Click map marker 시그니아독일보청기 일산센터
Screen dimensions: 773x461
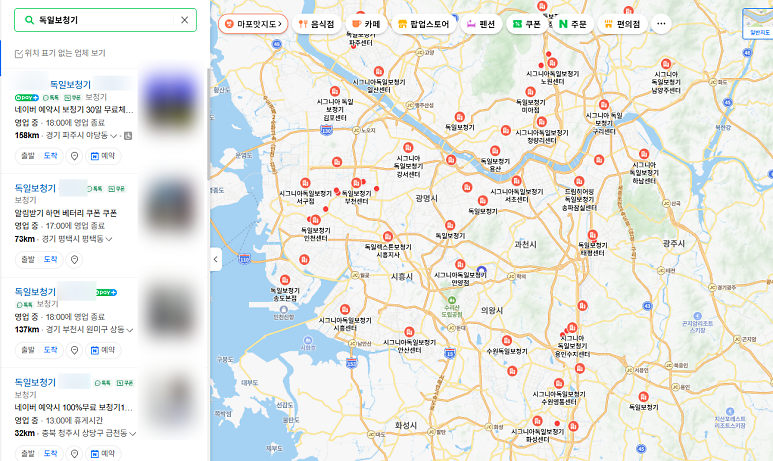click(x=379, y=72)
